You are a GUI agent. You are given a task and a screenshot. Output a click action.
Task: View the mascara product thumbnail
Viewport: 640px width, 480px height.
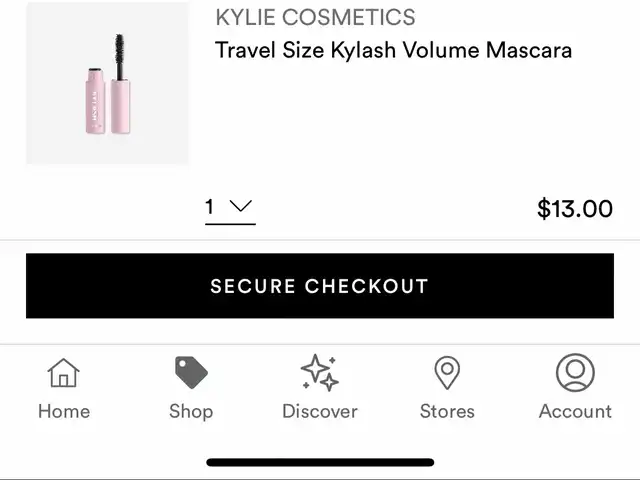pyautogui.click(x=108, y=83)
